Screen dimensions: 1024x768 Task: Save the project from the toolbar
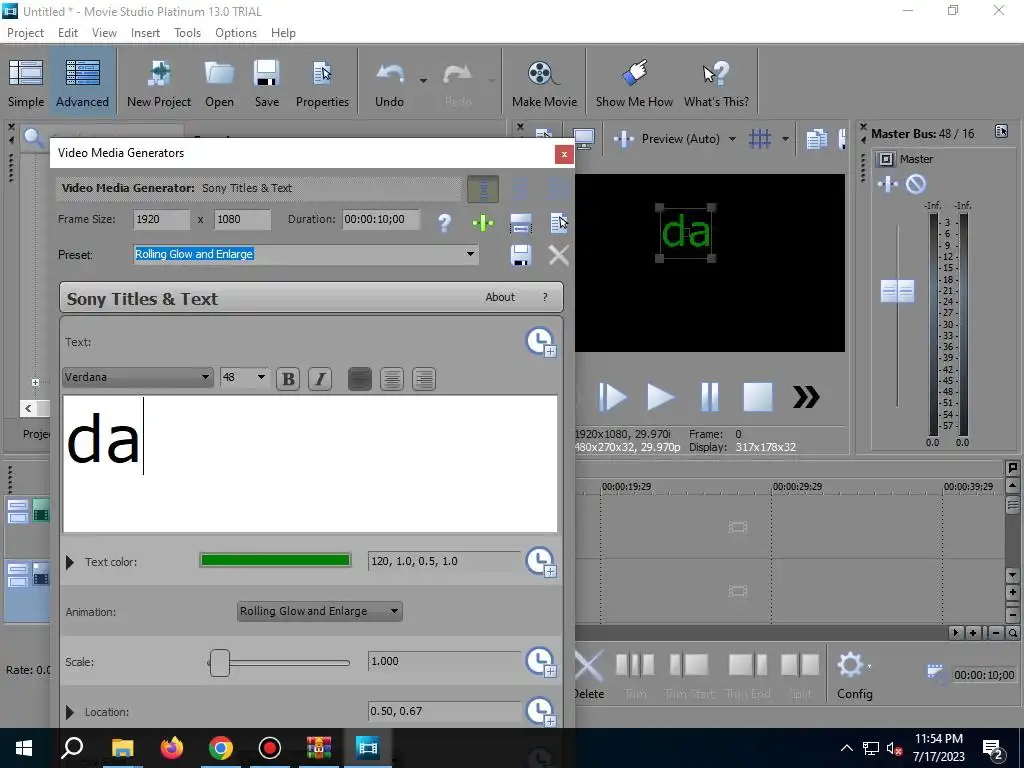click(x=266, y=83)
